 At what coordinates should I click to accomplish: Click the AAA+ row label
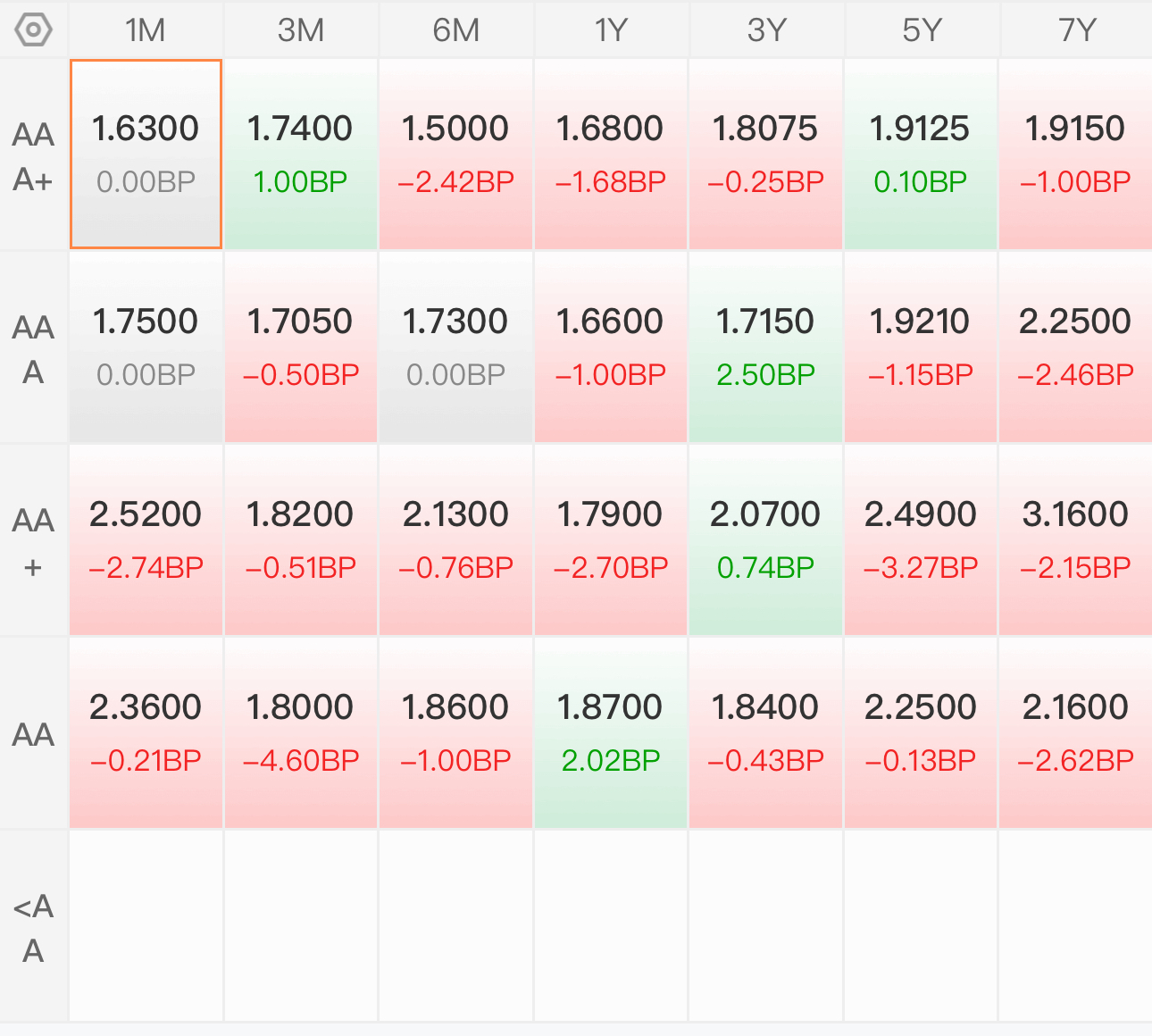[x=33, y=155]
